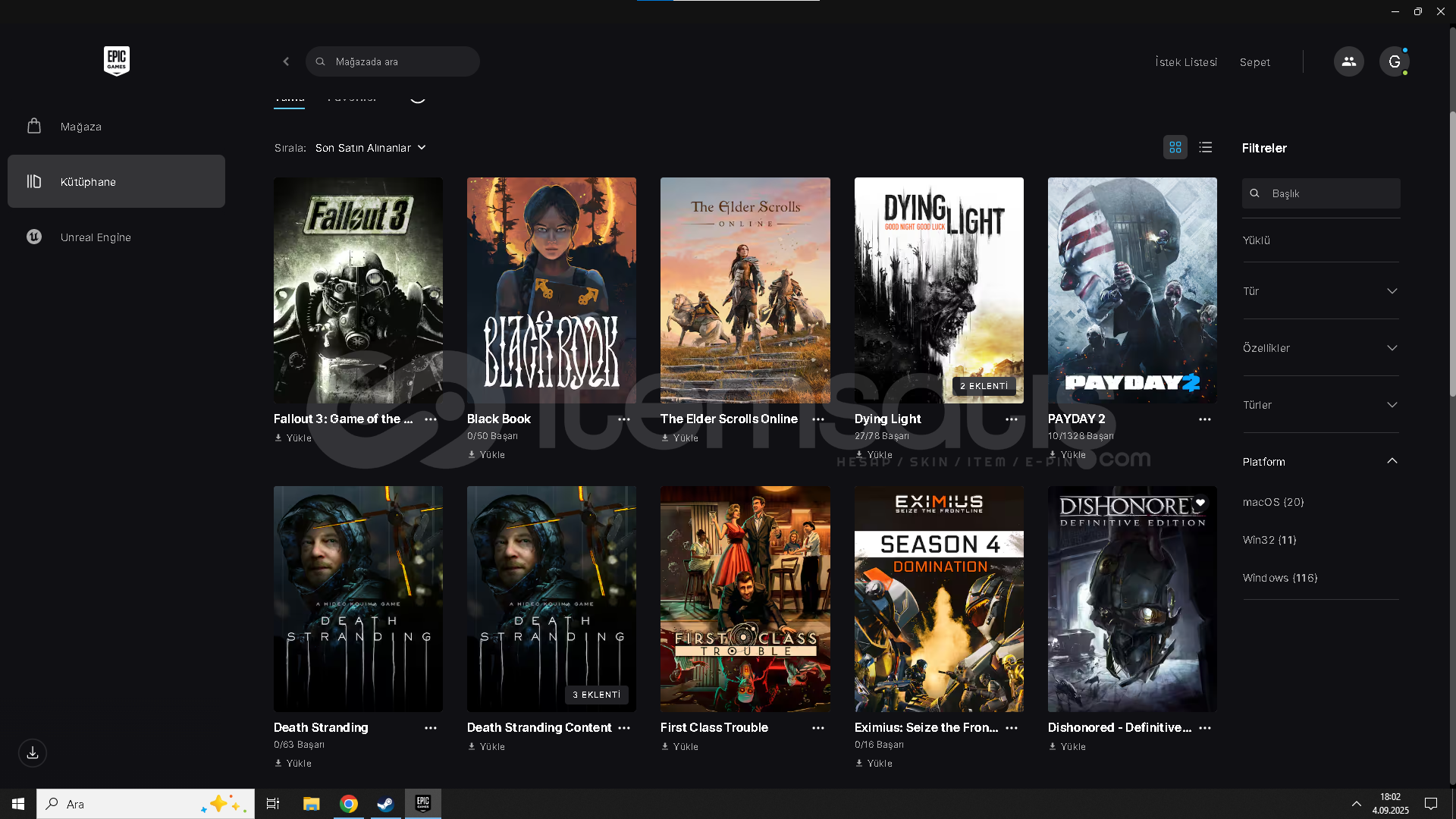
Task: Click the Başlık filter search field
Action: tap(1321, 193)
